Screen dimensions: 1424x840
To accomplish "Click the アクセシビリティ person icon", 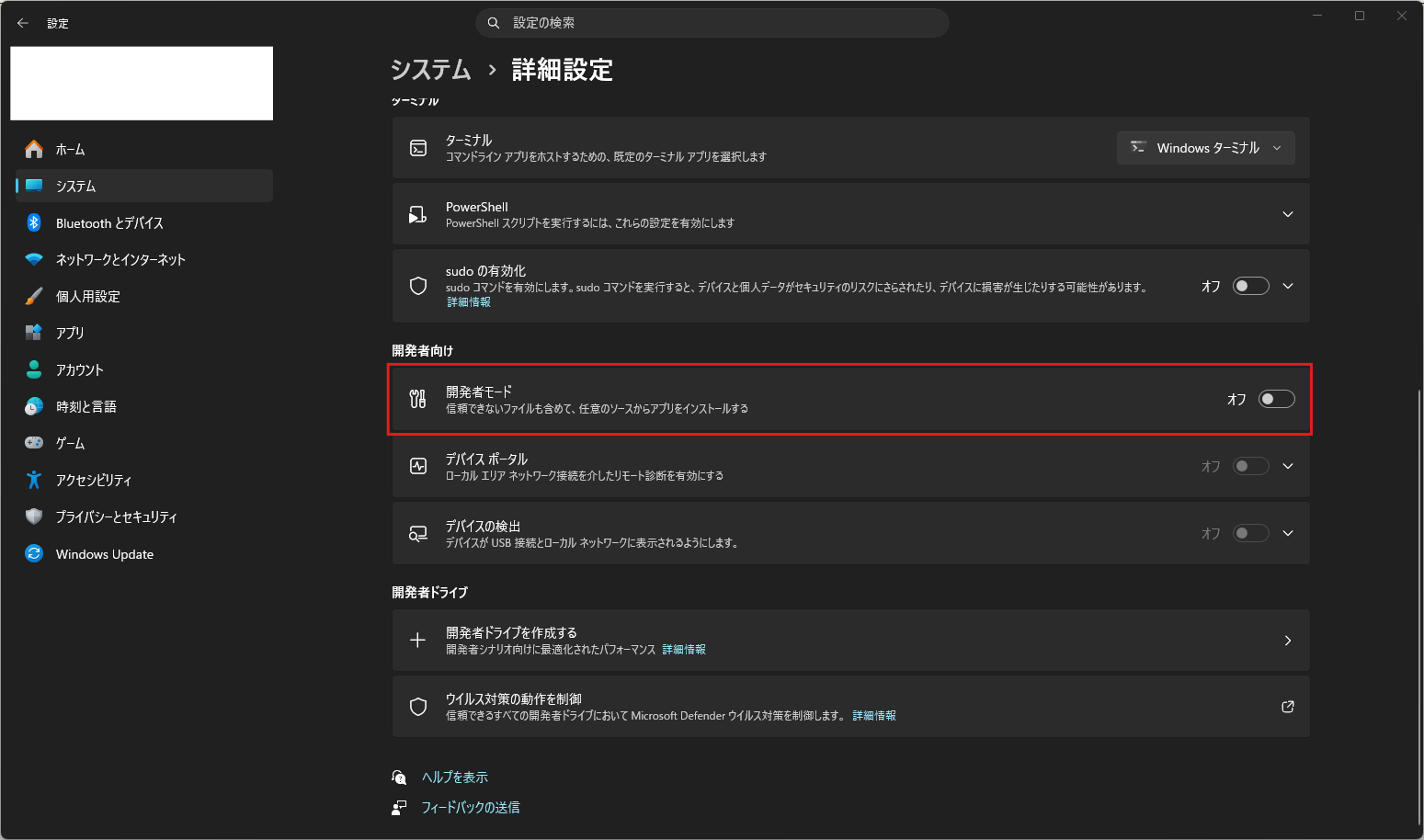I will click(x=34, y=480).
